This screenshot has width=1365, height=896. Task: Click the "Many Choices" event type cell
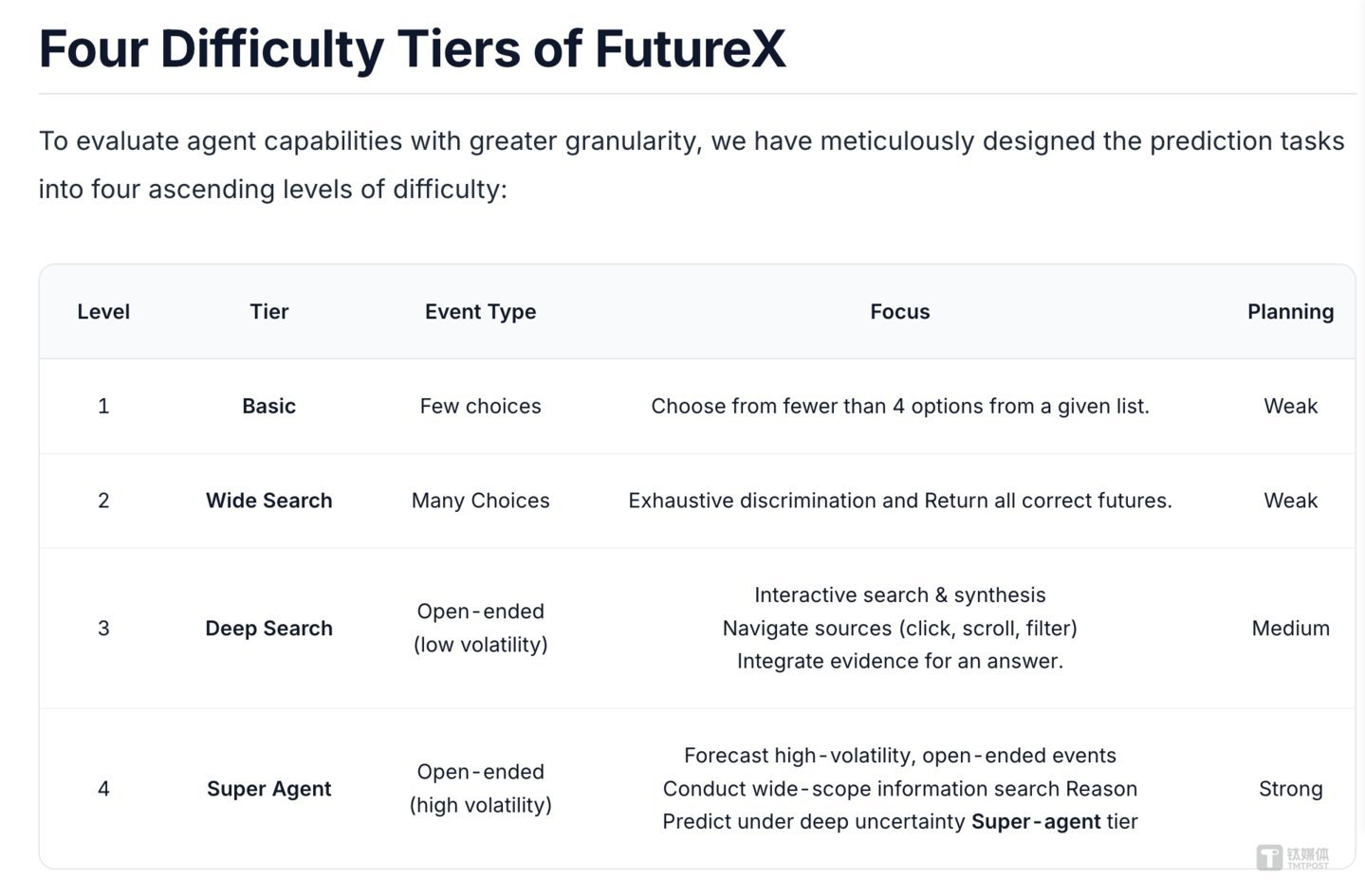480,501
